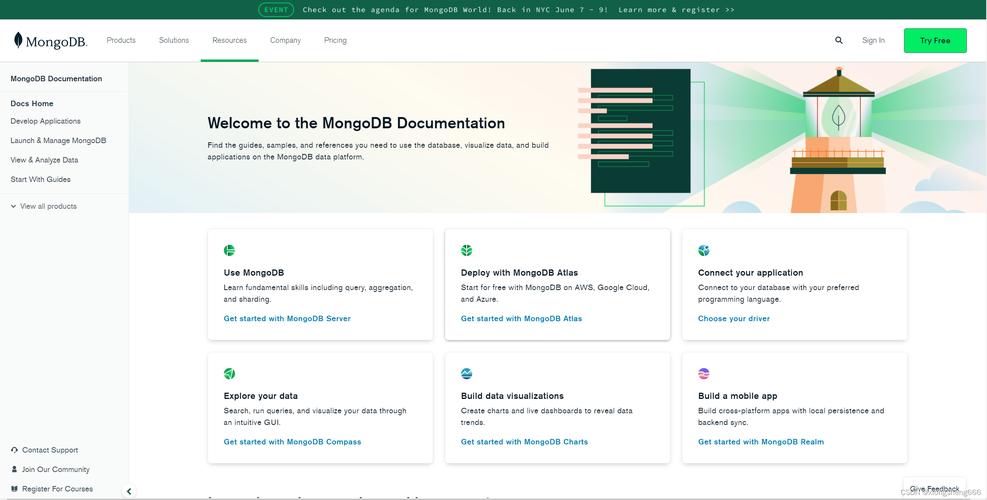Screen dimensions: 987x500
Task: Click the Try Free button
Action: tap(935, 40)
